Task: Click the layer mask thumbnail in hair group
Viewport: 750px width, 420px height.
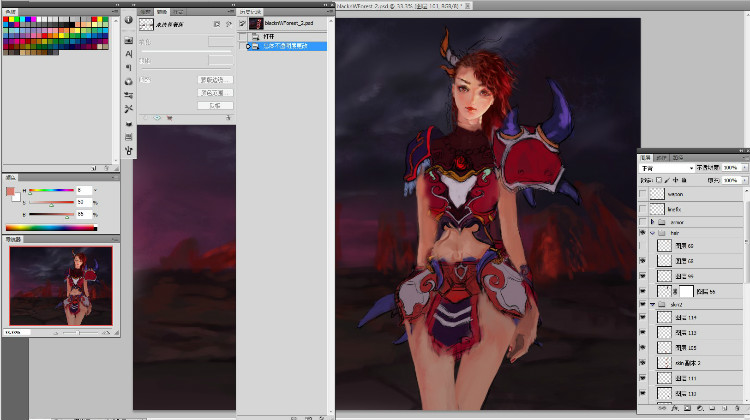Action: pos(686,291)
